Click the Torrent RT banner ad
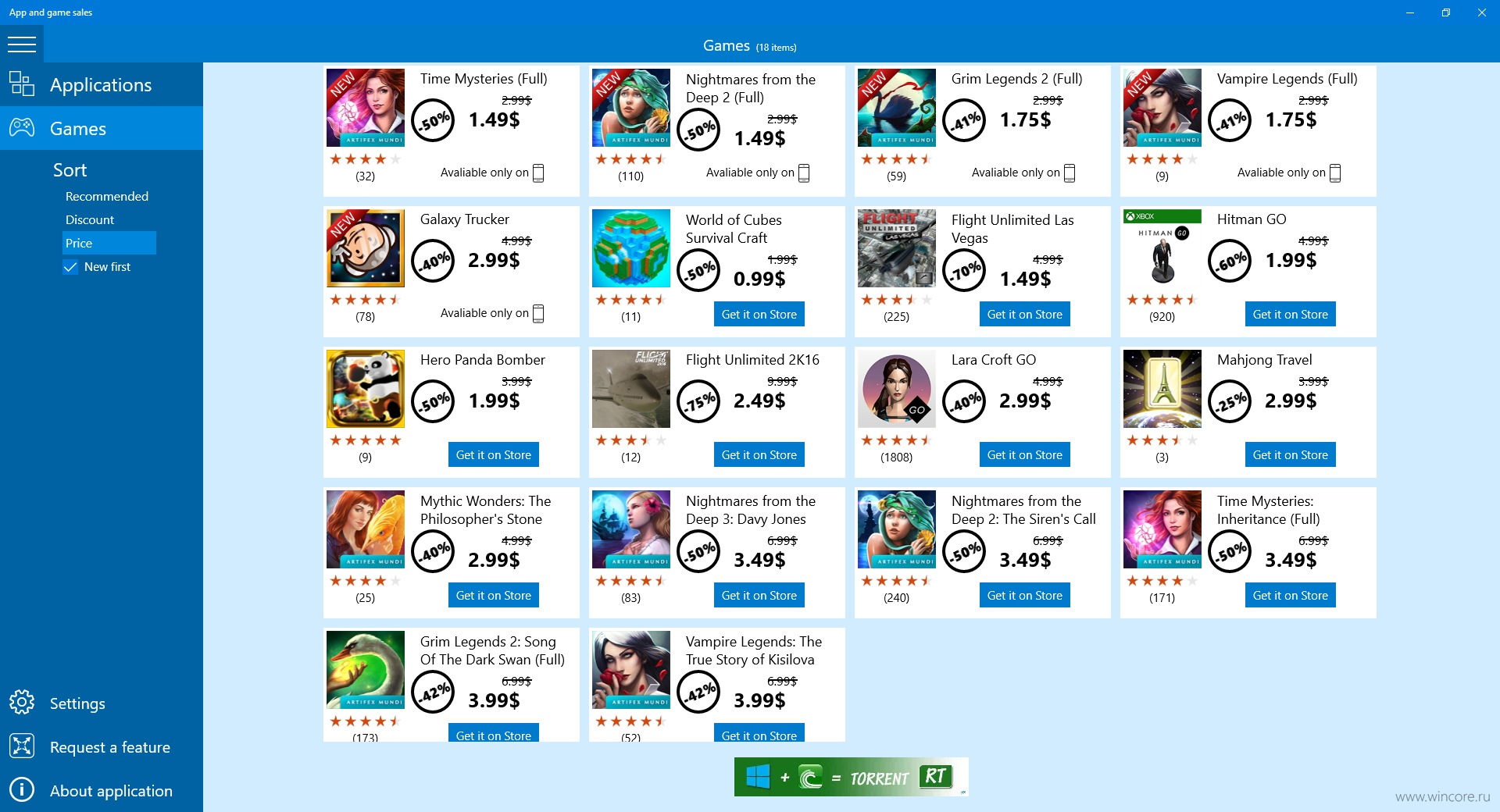This screenshot has height=812, width=1500. coord(852,777)
